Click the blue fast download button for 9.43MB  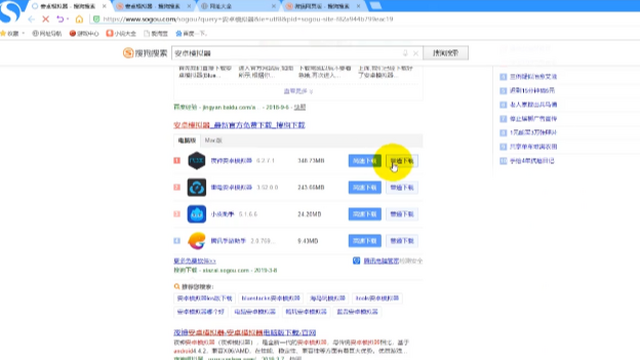coord(364,241)
